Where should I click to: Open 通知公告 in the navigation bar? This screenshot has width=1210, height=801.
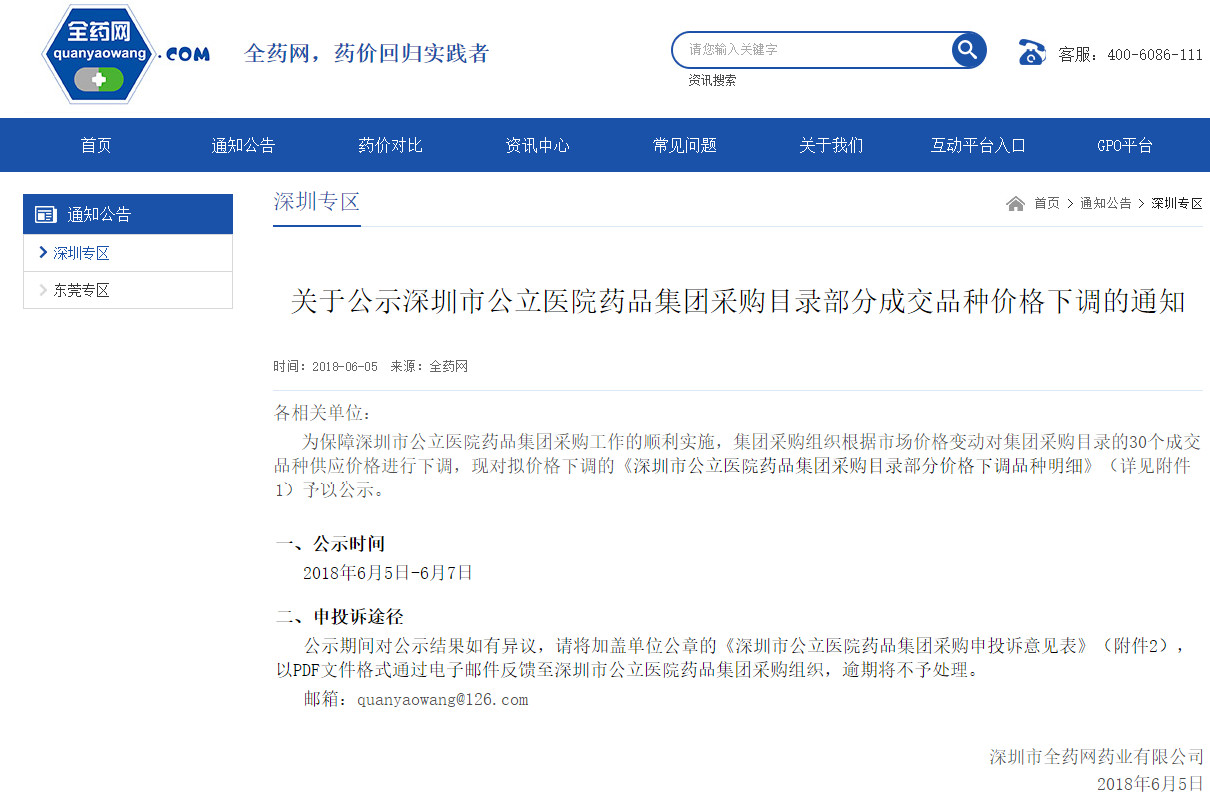click(x=243, y=146)
